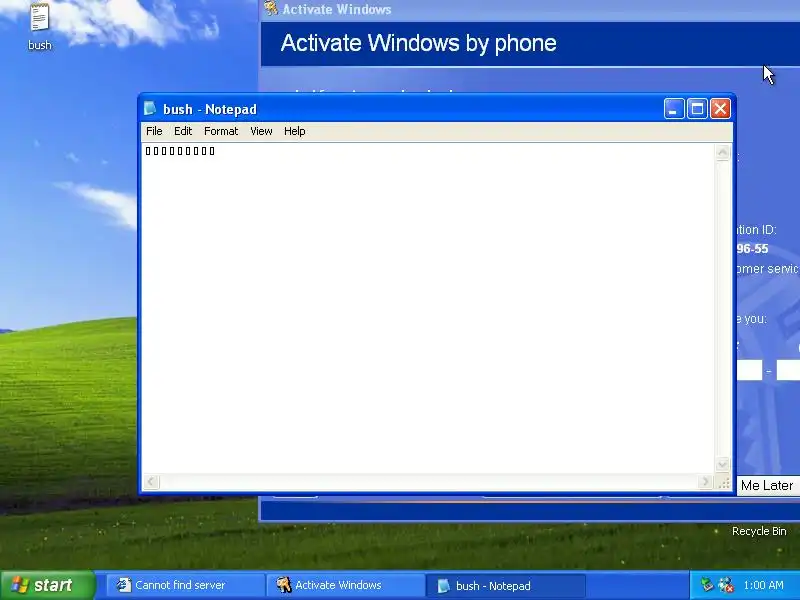800x600 pixels.
Task: Click the Notepad title bar document icon
Action: [x=150, y=108]
